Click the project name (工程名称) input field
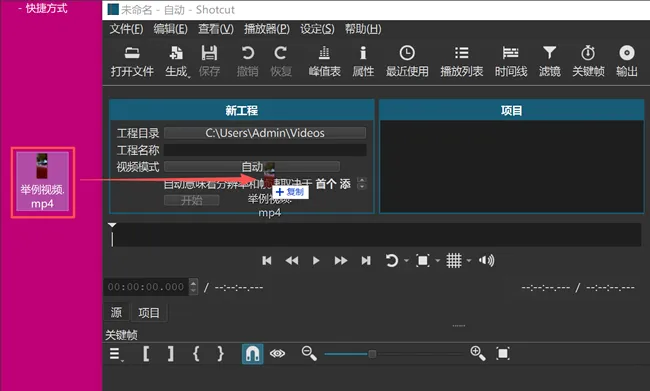The width and height of the screenshot is (650, 391). pos(265,150)
